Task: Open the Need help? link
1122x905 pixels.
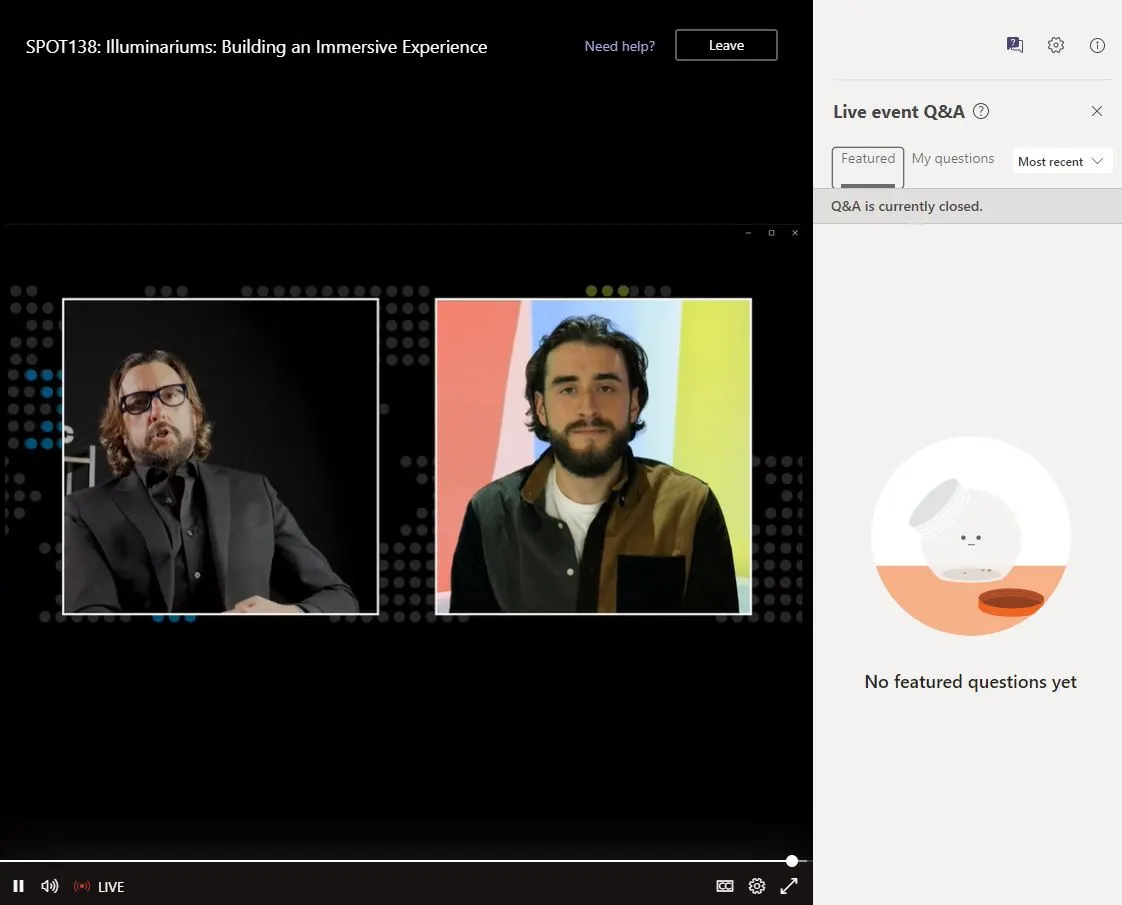Action: click(x=619, y=46)
